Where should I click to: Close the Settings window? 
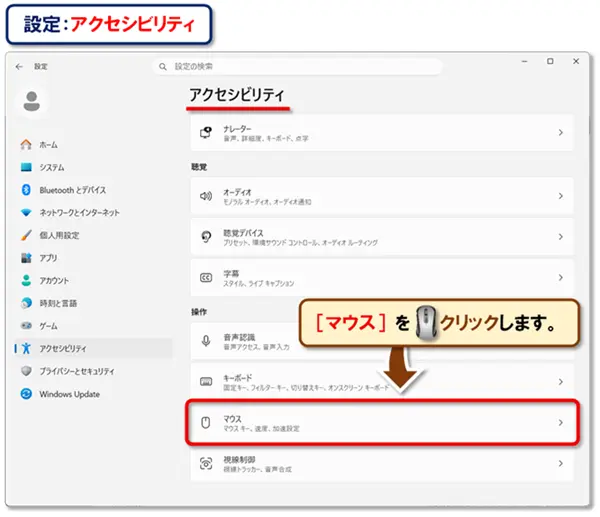(x=576, y=61)
